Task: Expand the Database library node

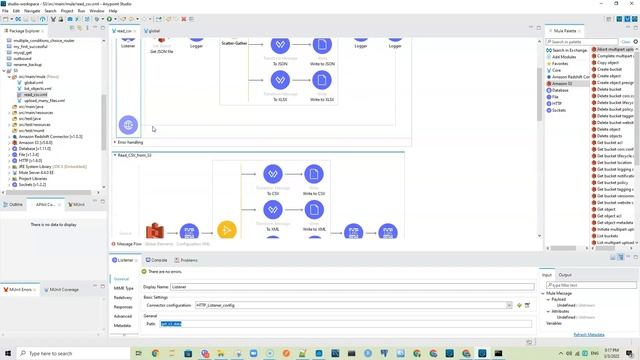Action: [9, 149]
